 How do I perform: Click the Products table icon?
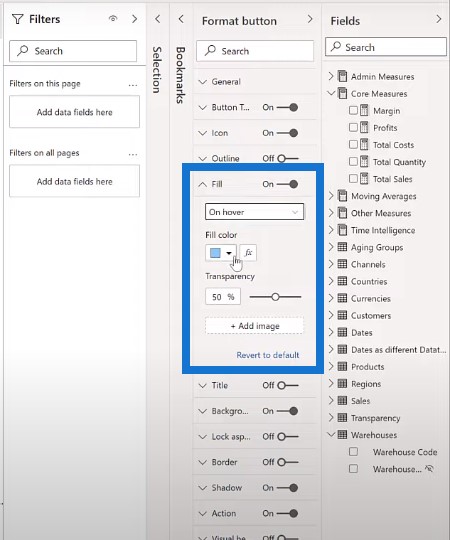click(x=342, y=366)
